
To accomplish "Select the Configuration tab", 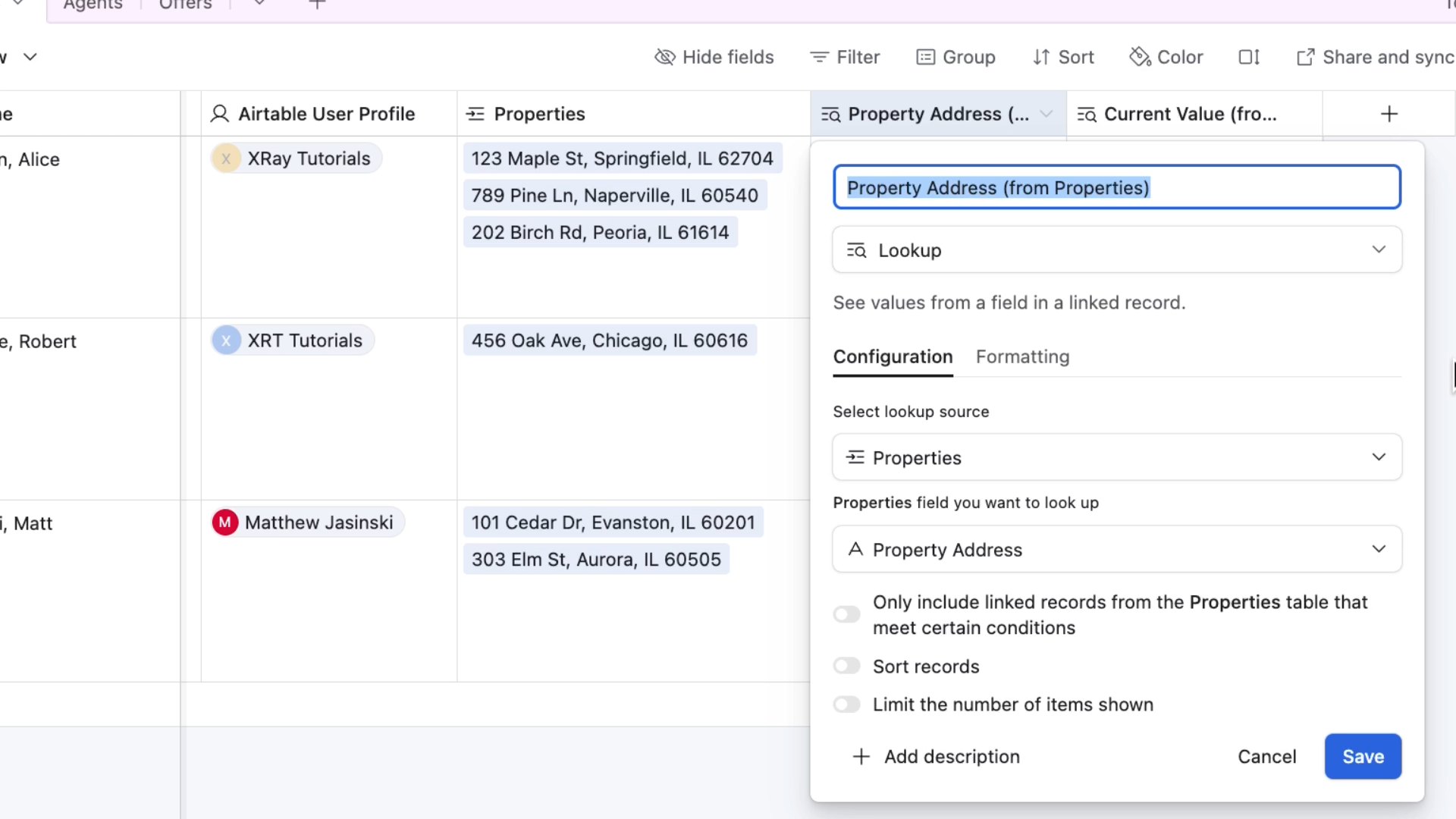I will pyautogui.click(x=893, y=356).
